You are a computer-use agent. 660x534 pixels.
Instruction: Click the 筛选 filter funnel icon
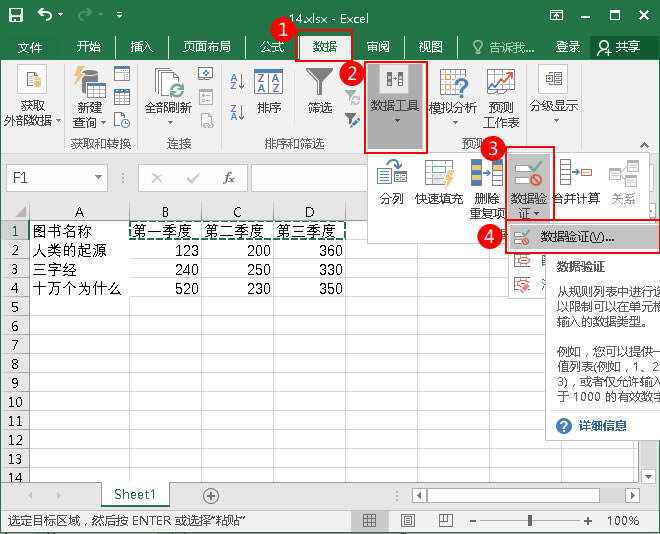click(319, 82)
